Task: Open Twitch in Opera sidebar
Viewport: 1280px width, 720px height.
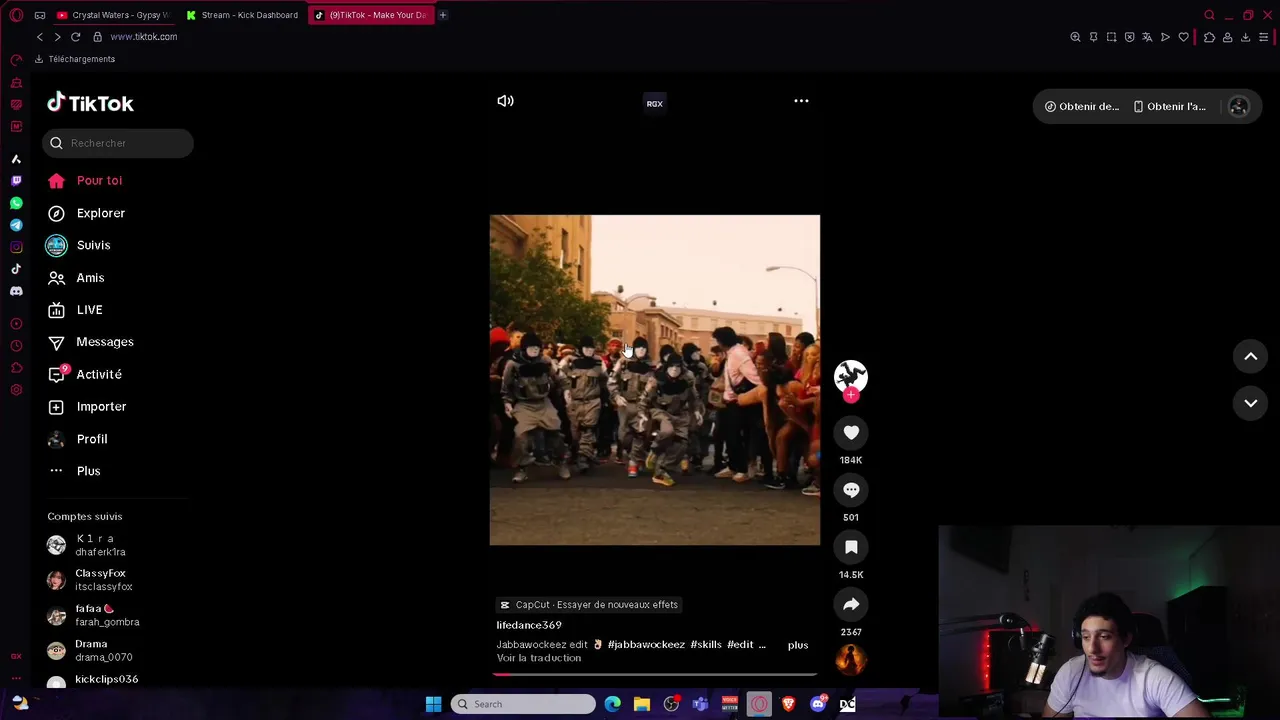Action: coord(16,181)
